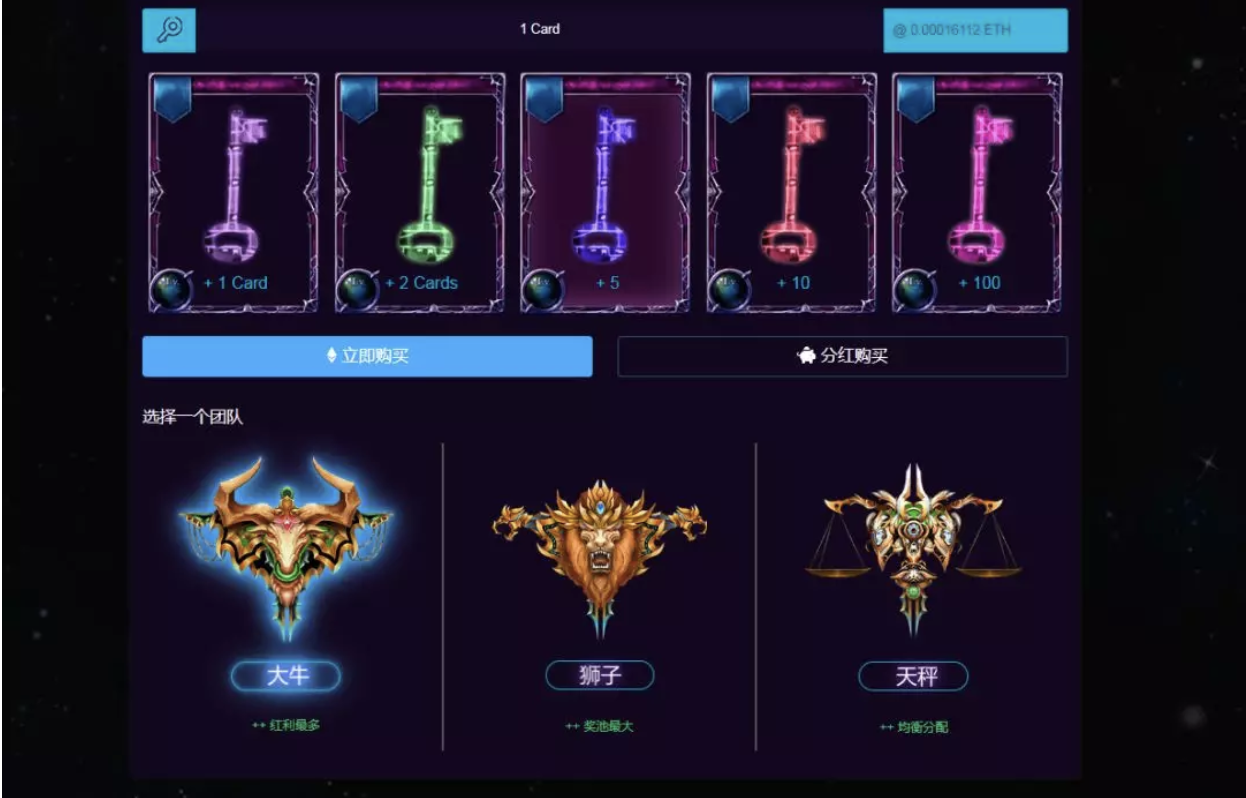Click the 分红购买 dividend purchase button
The height and width of the screenshot is (798, 1246).
842,356
